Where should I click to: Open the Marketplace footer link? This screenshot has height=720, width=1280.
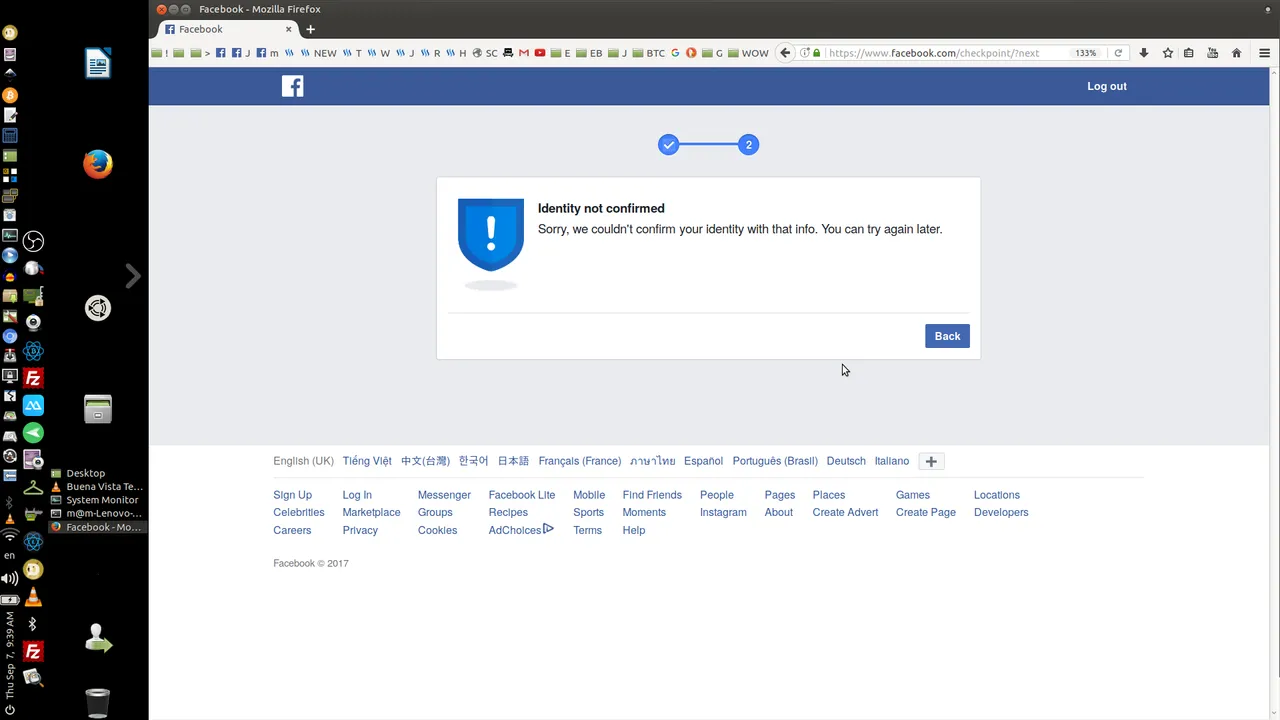[371, 512]
